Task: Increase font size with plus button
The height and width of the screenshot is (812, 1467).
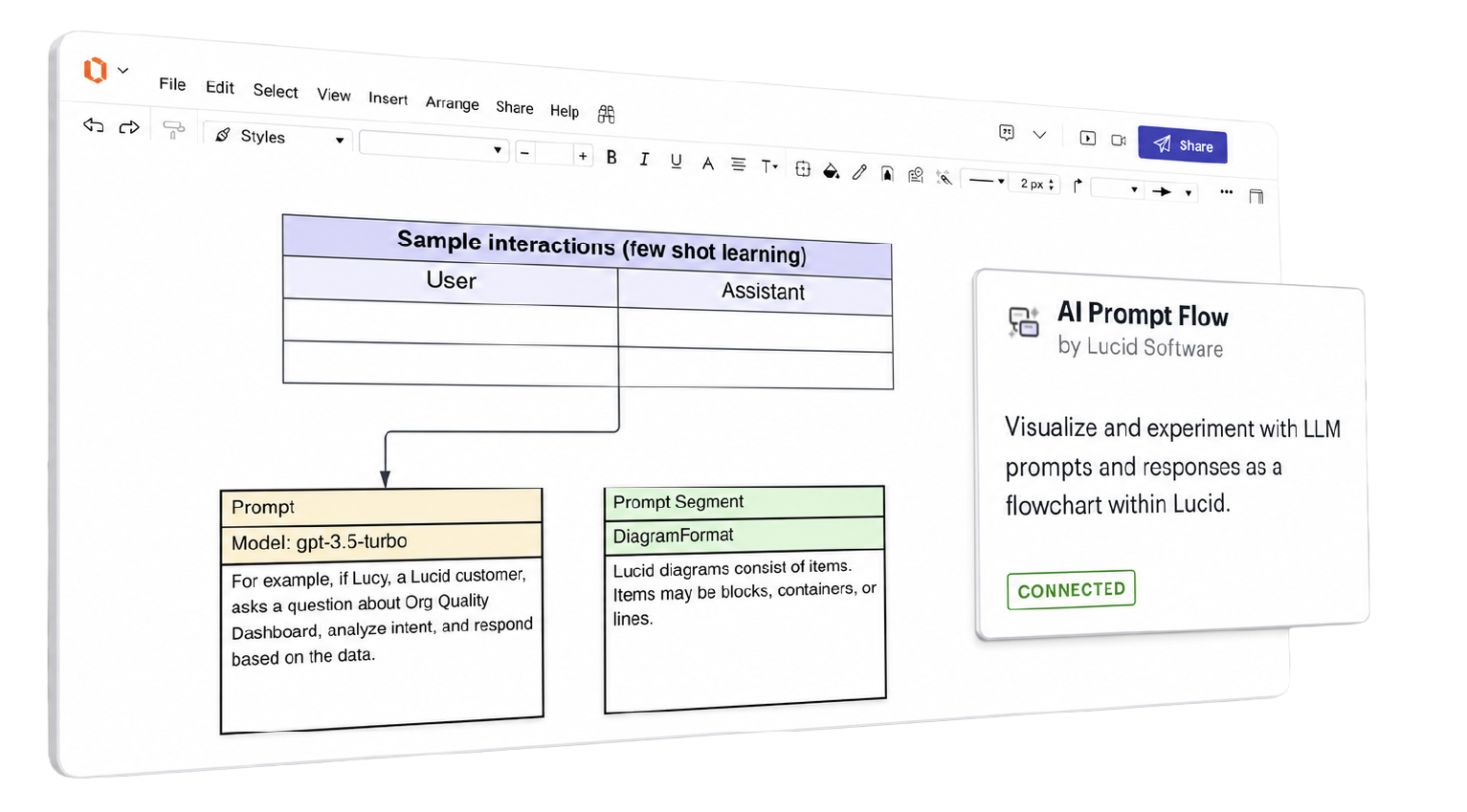Action: [583, 156]
